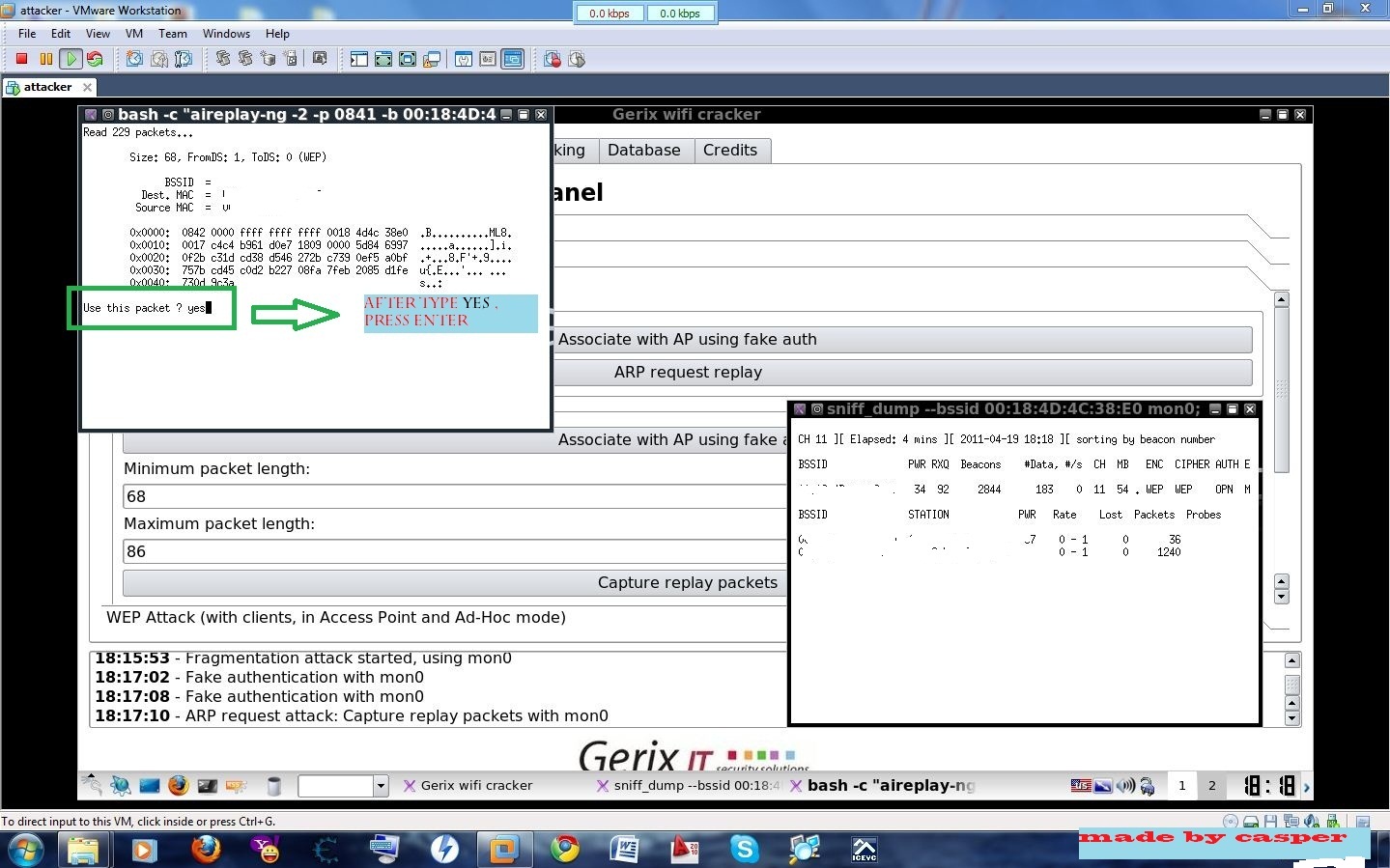Open Google Chrome from Windows taskbar

pyautogui.click(x=565, y=849)
